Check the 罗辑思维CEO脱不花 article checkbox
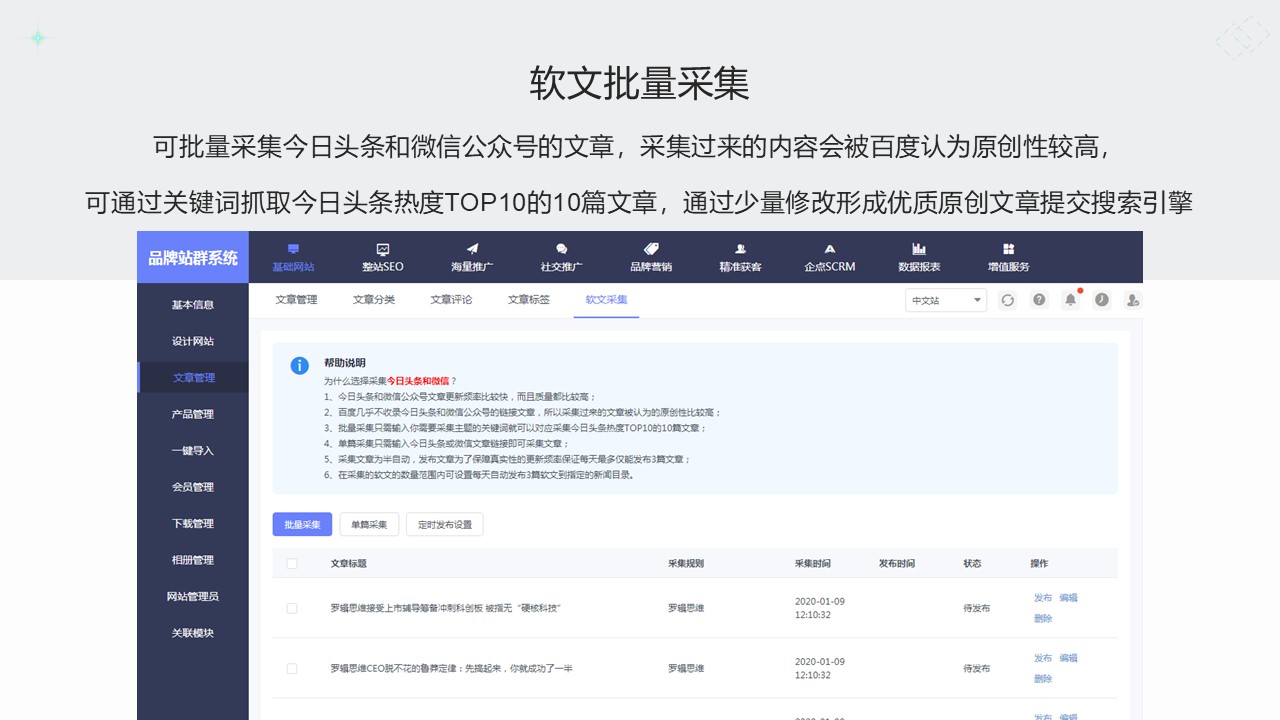This screenshot has height=720, width=1280. click(x=292, y=668)
